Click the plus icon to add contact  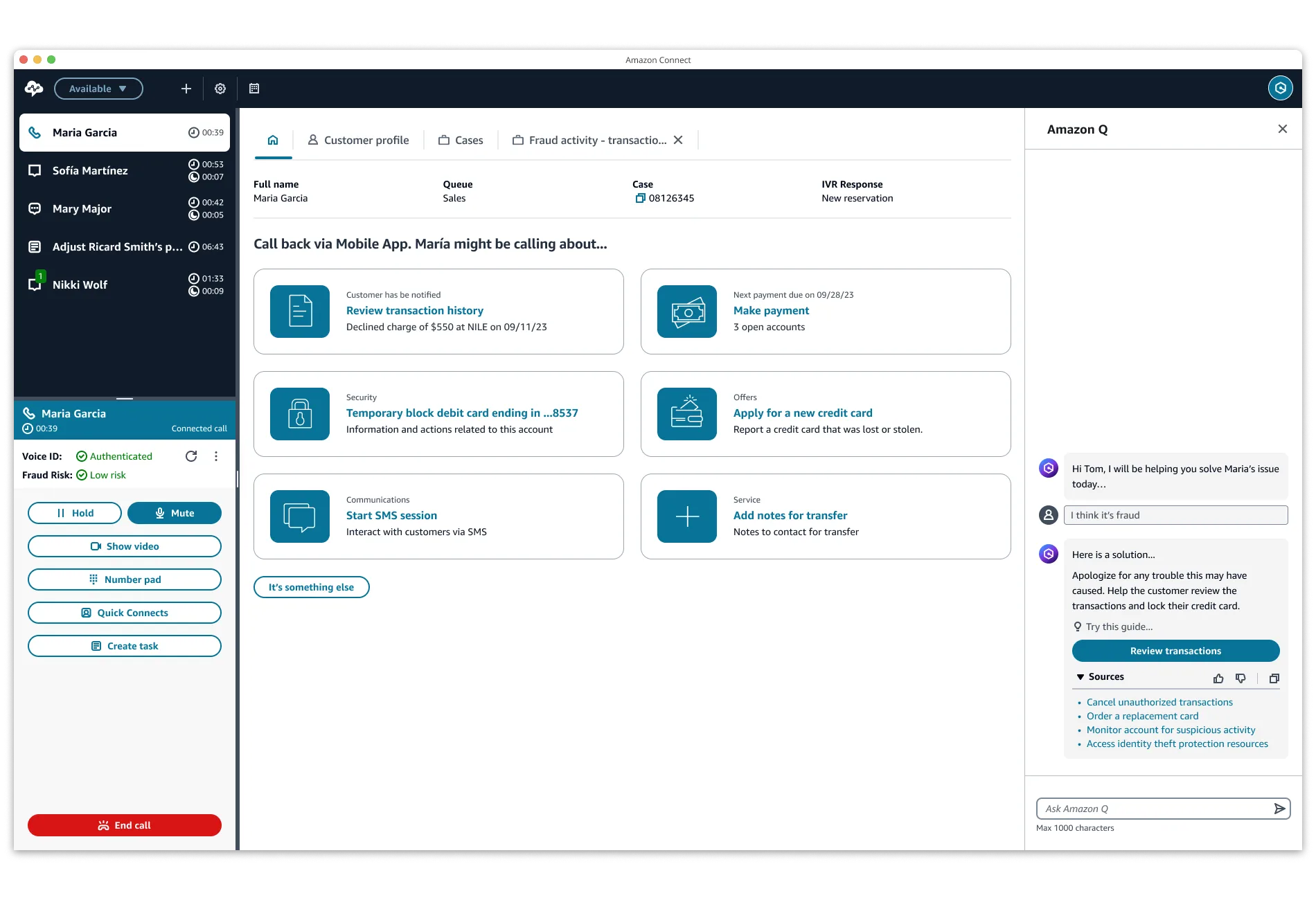click(x=186, y=89)
